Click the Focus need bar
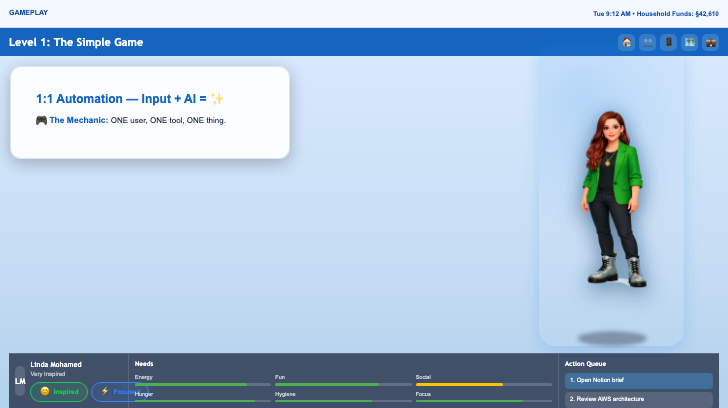Viewport: 728px width, 408px height. point(483,401)
